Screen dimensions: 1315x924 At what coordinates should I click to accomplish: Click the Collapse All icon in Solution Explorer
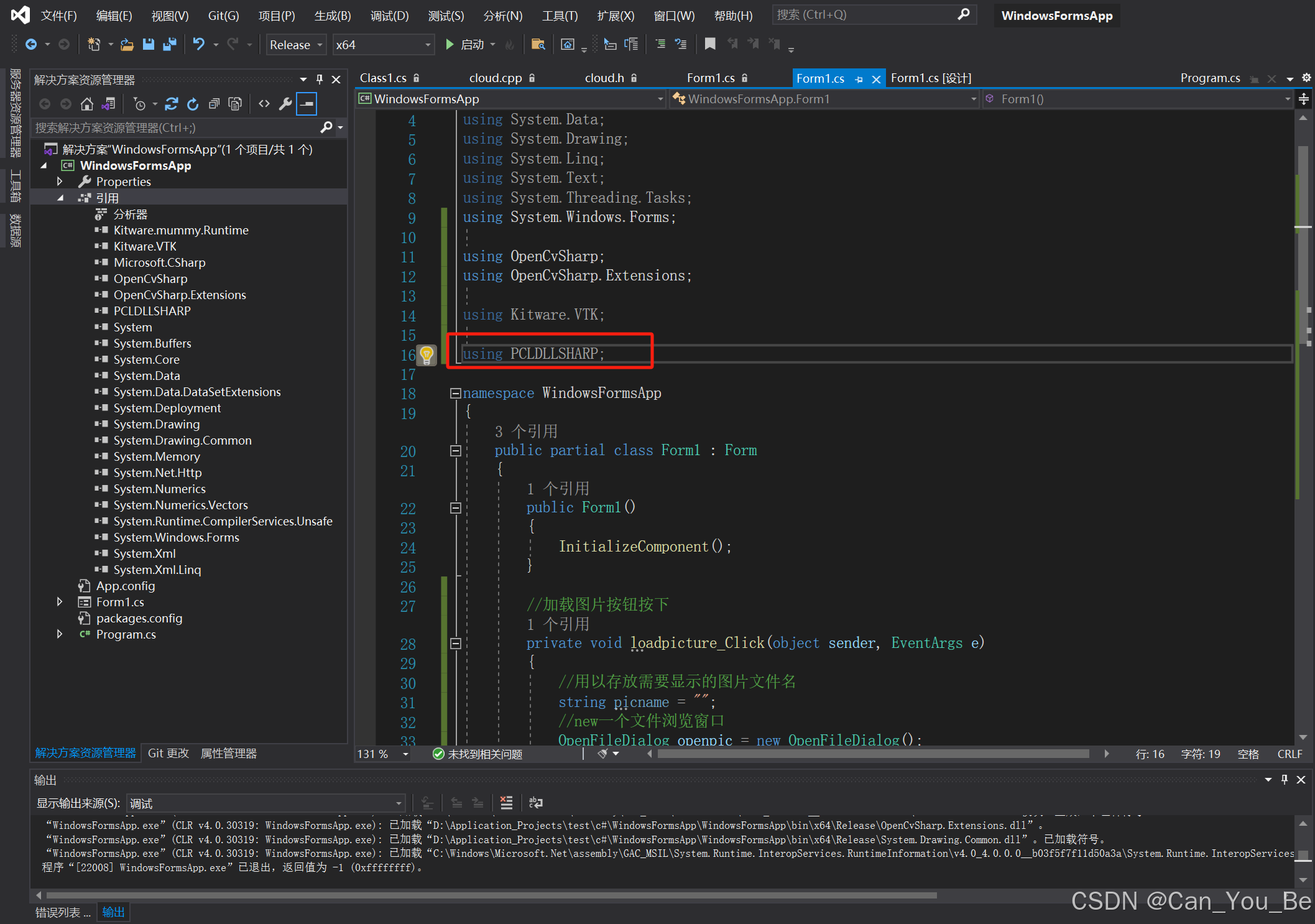tap(214, 104)
